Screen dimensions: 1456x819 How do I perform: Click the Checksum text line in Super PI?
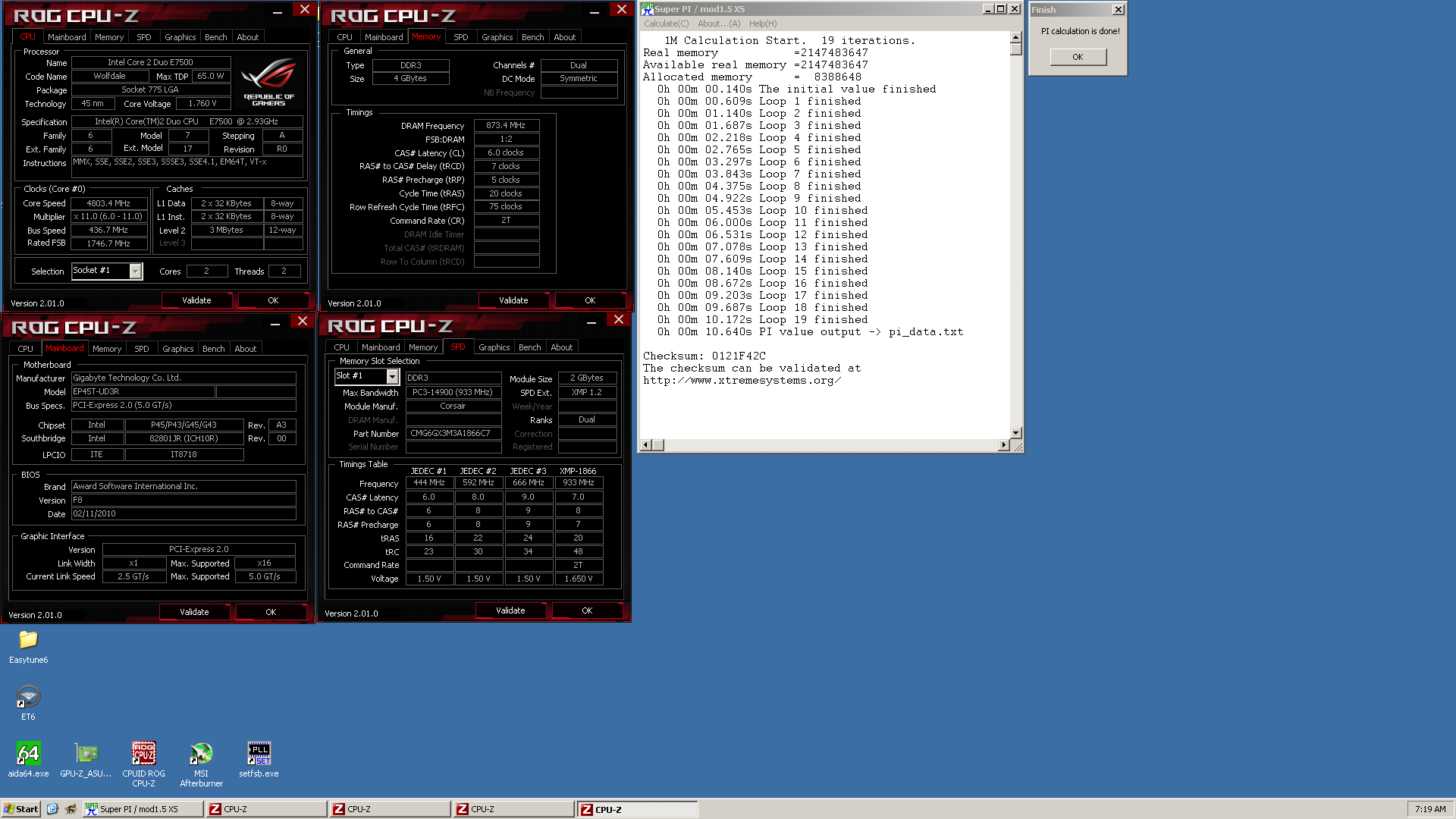tap(704, 356)
